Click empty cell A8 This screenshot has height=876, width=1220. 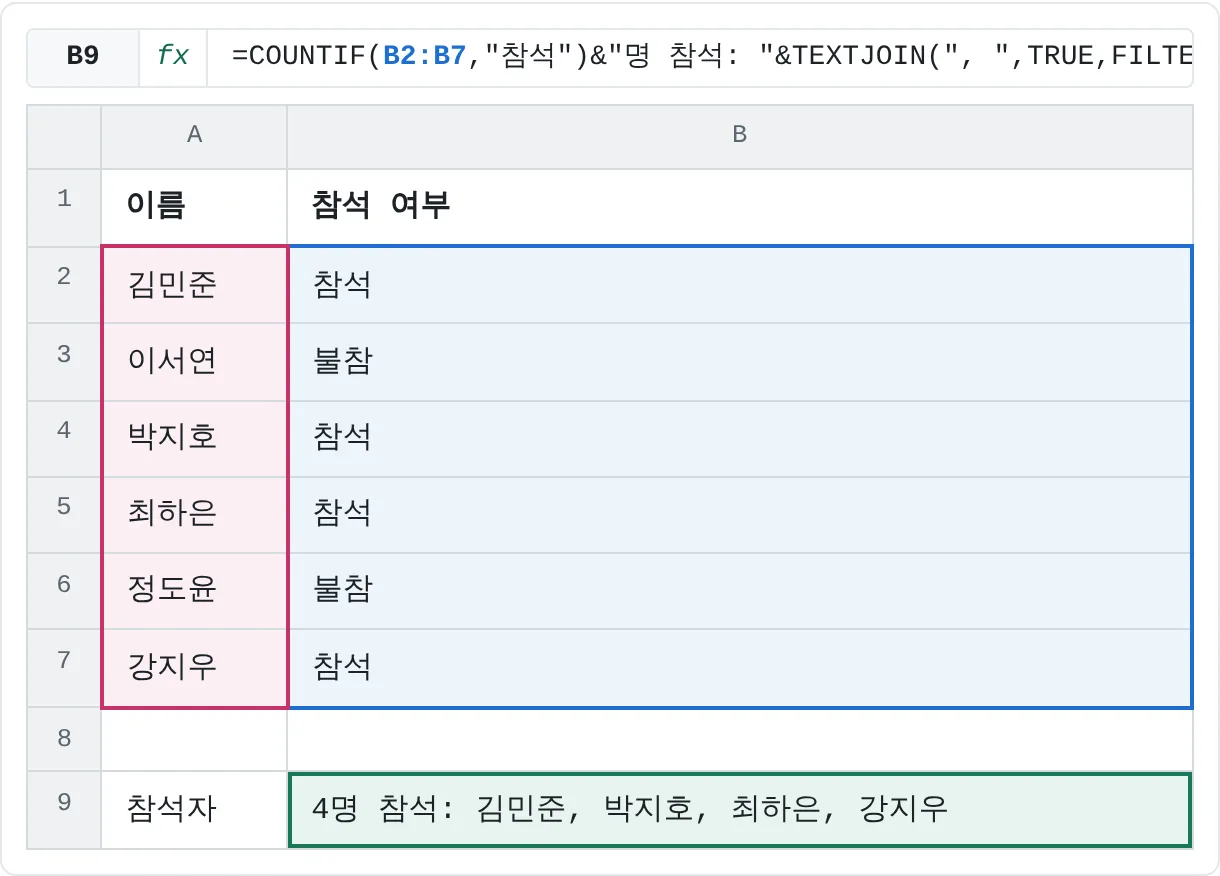coord(194,739)
